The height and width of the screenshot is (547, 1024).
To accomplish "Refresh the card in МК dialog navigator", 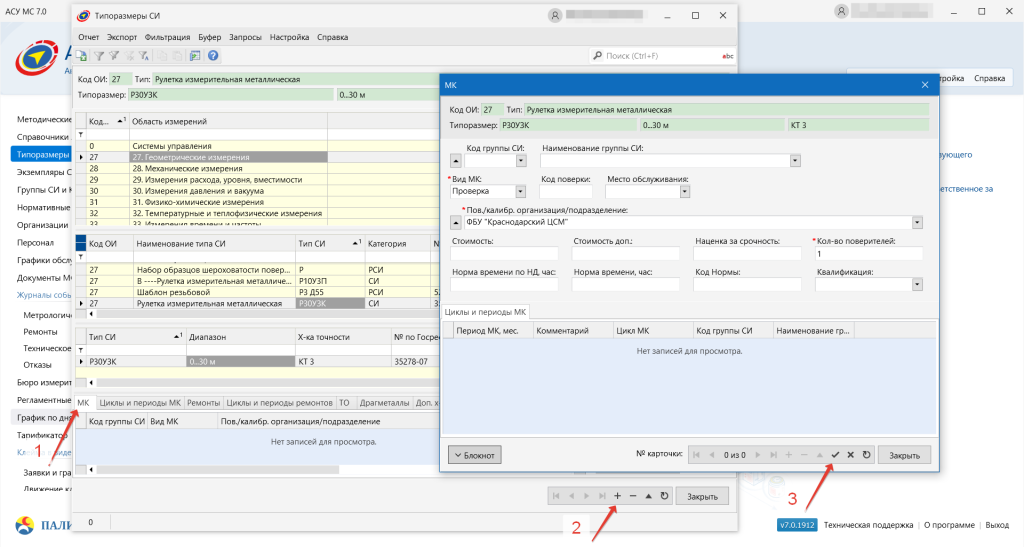I will click(x=867, y=455).
